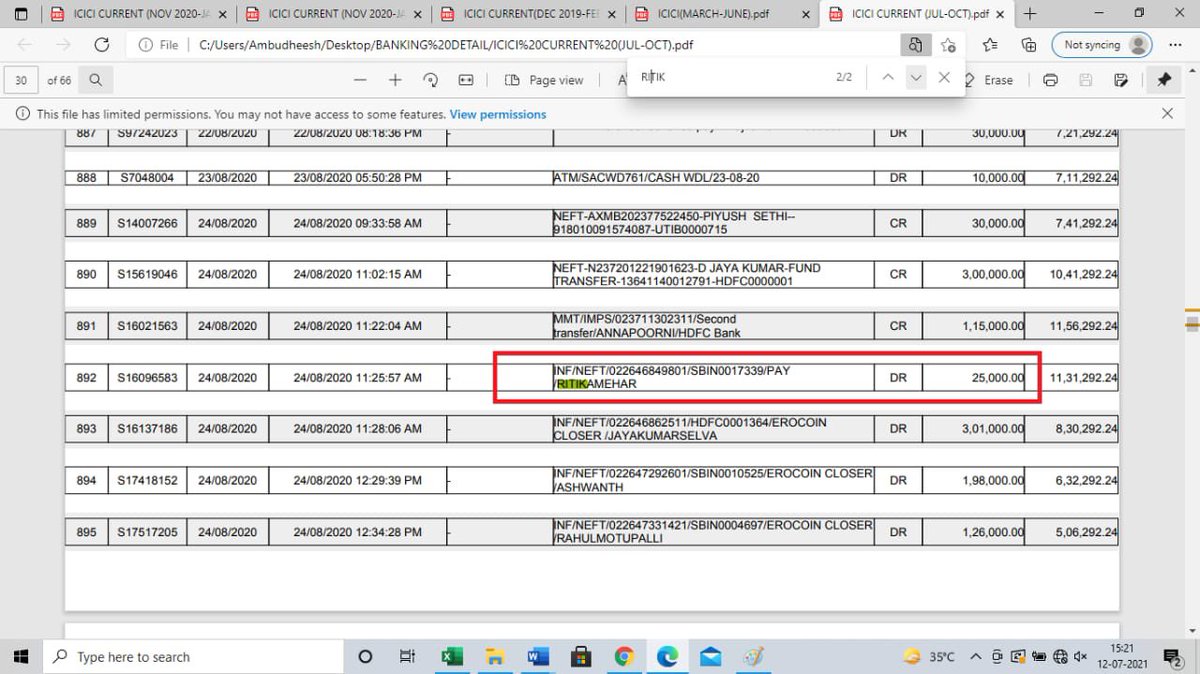Image resolution: width=1200 pixels, height=674 pixels.
Task: Open browser settings and more menu
Action: tap(1175, 45)
